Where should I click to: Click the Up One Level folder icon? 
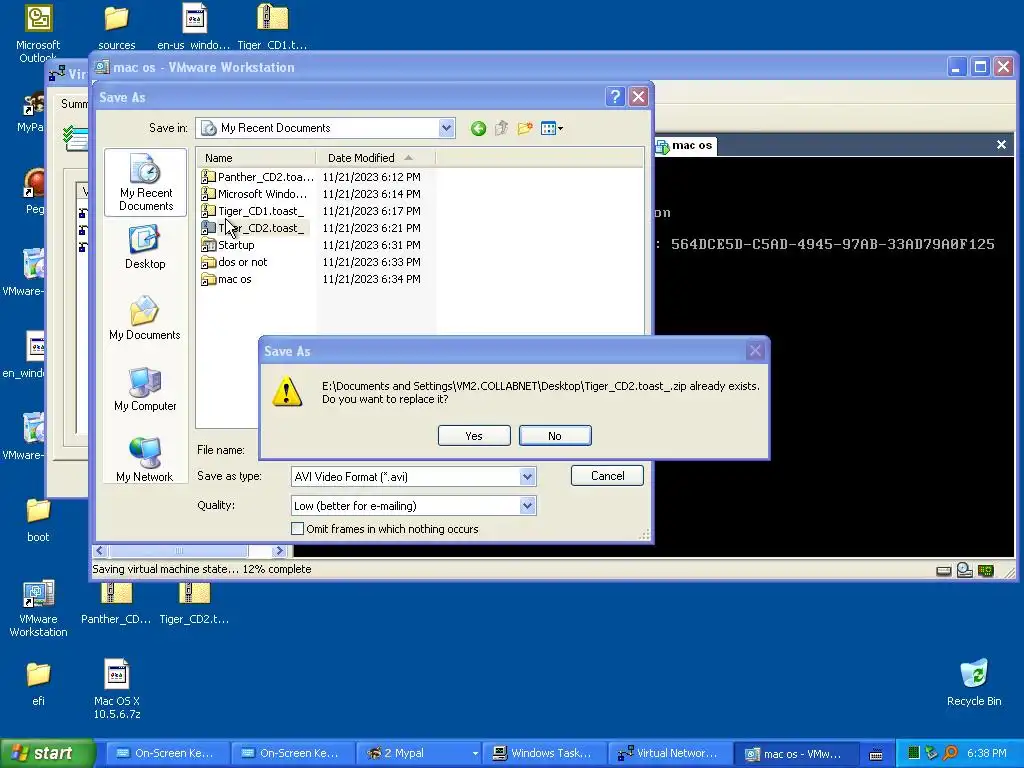coord(502,129)
